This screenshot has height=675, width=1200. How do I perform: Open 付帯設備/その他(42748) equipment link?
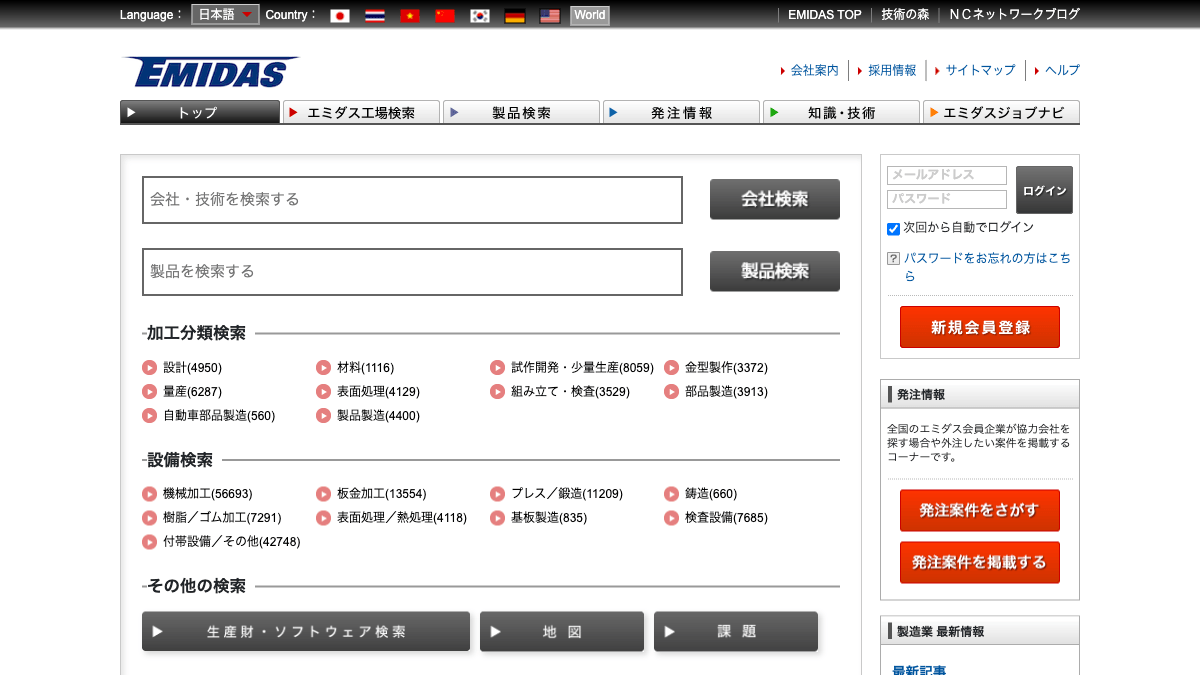231,542
